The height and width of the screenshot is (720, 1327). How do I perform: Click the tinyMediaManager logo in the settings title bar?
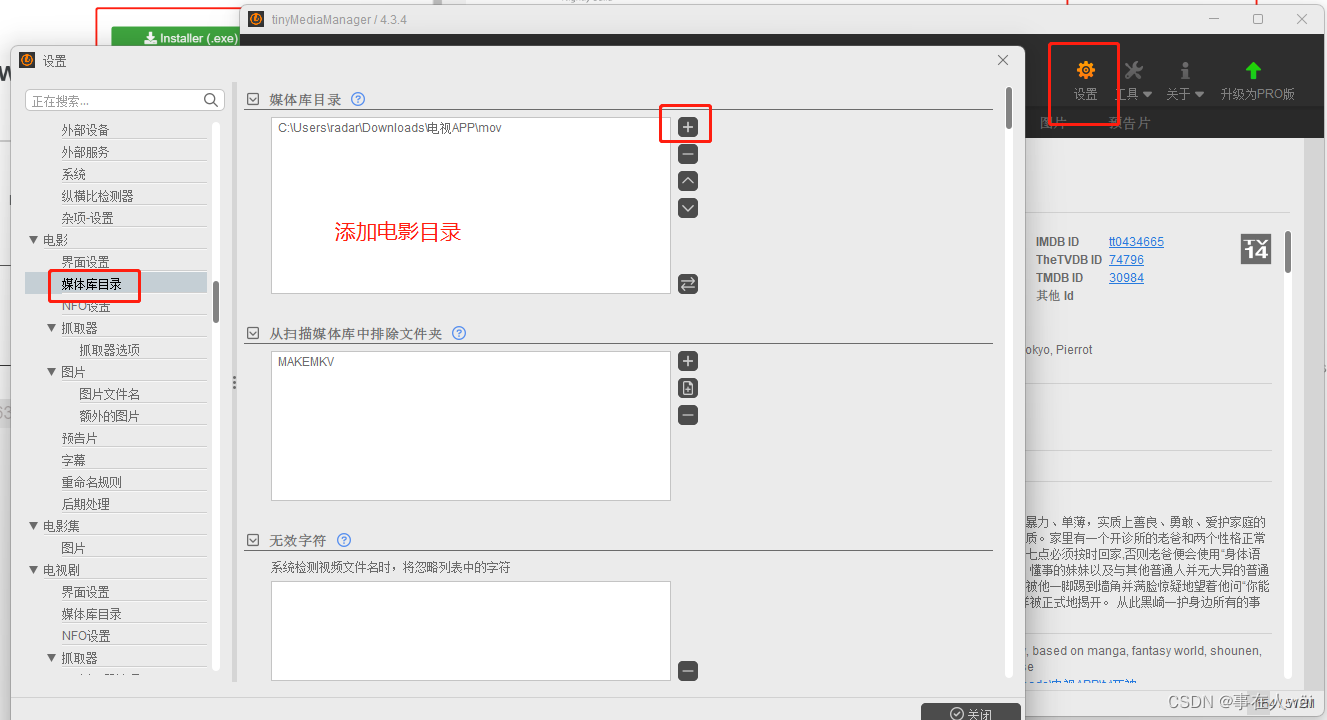(27, 60)
